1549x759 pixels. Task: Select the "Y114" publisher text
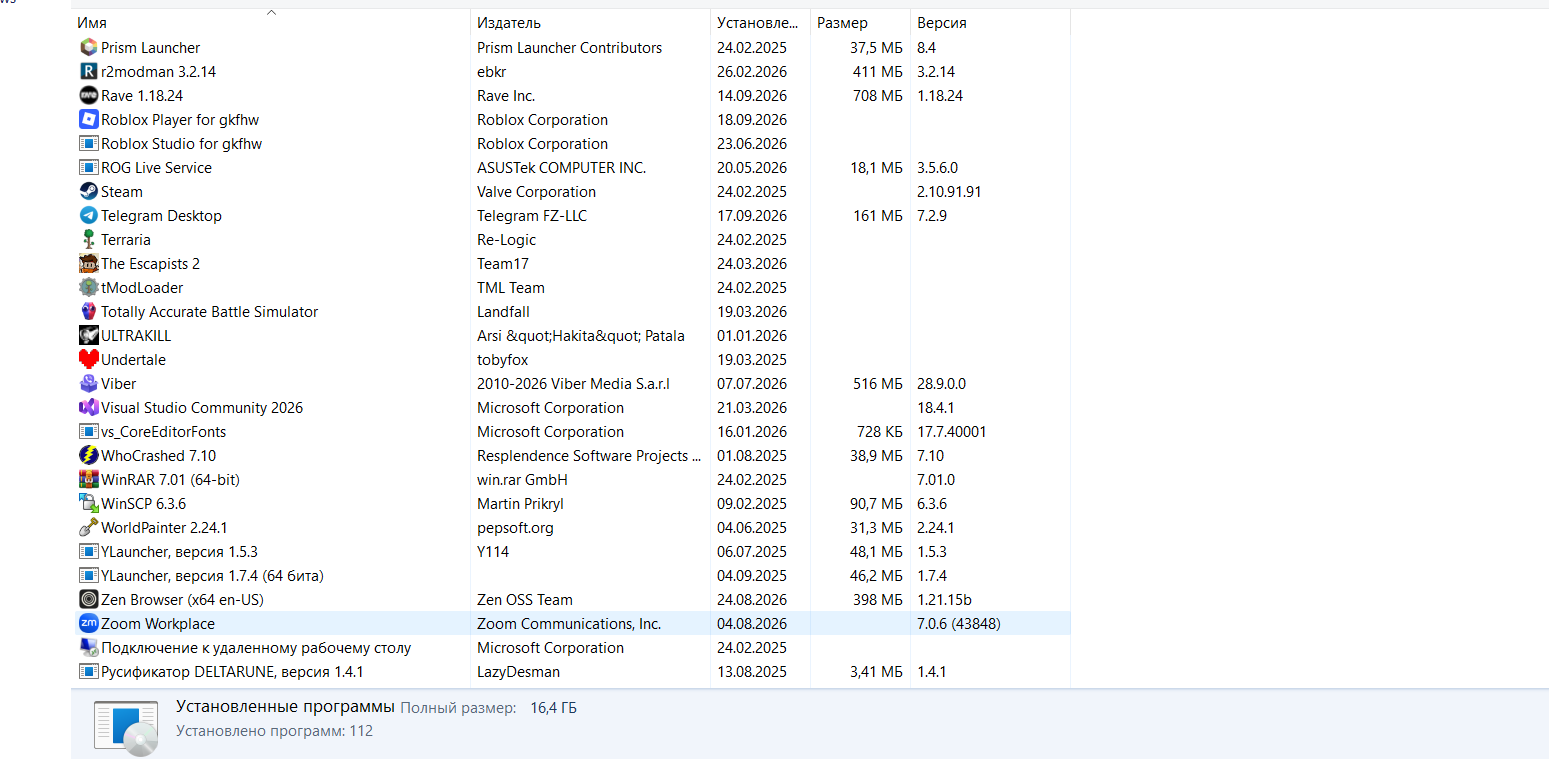(x=493, y=551)
